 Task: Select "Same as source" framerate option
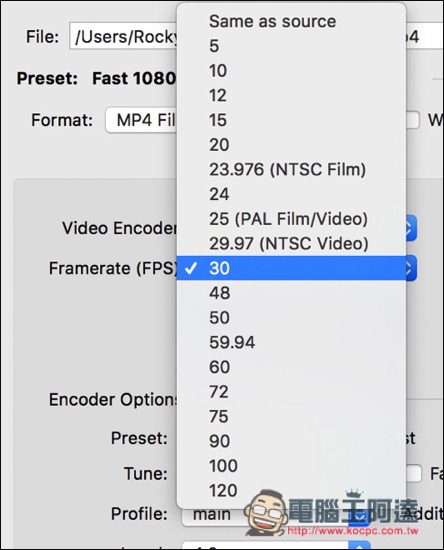291,21
